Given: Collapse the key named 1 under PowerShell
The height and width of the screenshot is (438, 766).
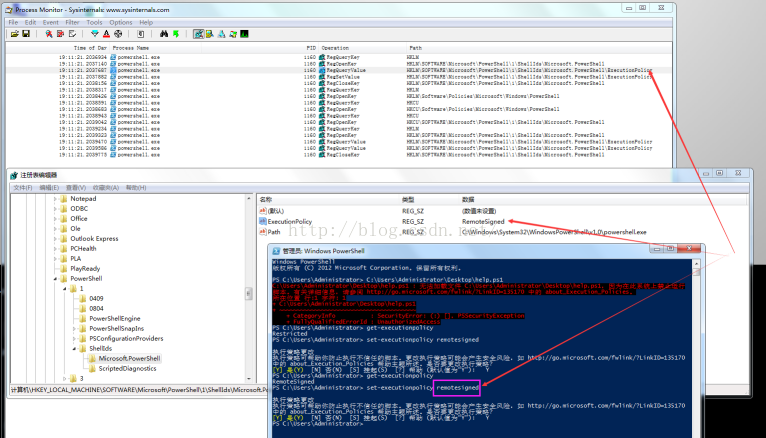Looking at the screenshot, I should point(64,289).
